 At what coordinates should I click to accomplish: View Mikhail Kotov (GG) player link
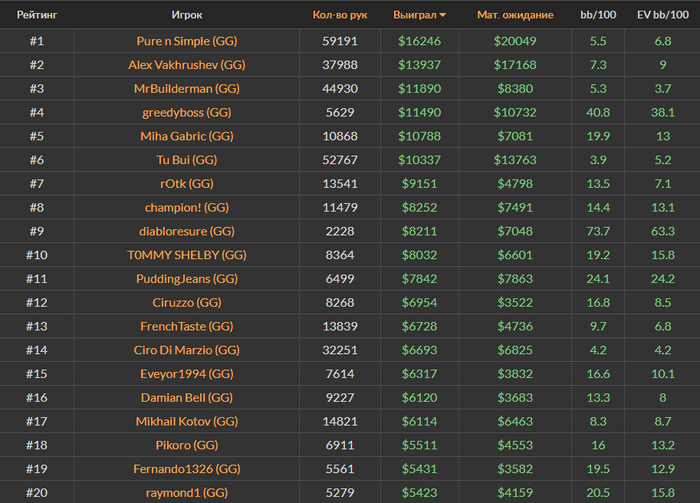(187, 422)
